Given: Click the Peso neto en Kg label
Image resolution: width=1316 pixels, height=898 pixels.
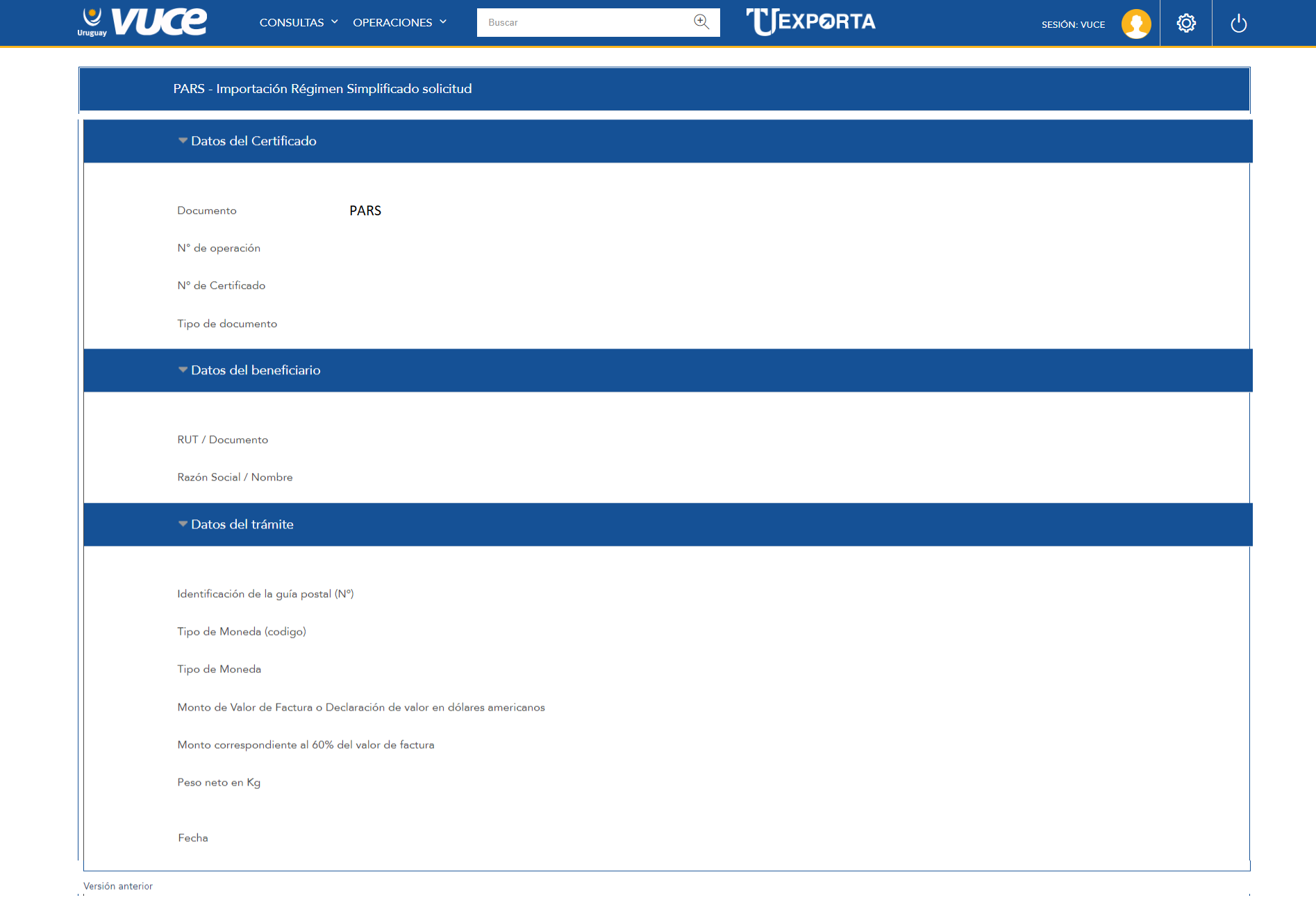Looking at the screenshot, I should click(x=219, y=782).
